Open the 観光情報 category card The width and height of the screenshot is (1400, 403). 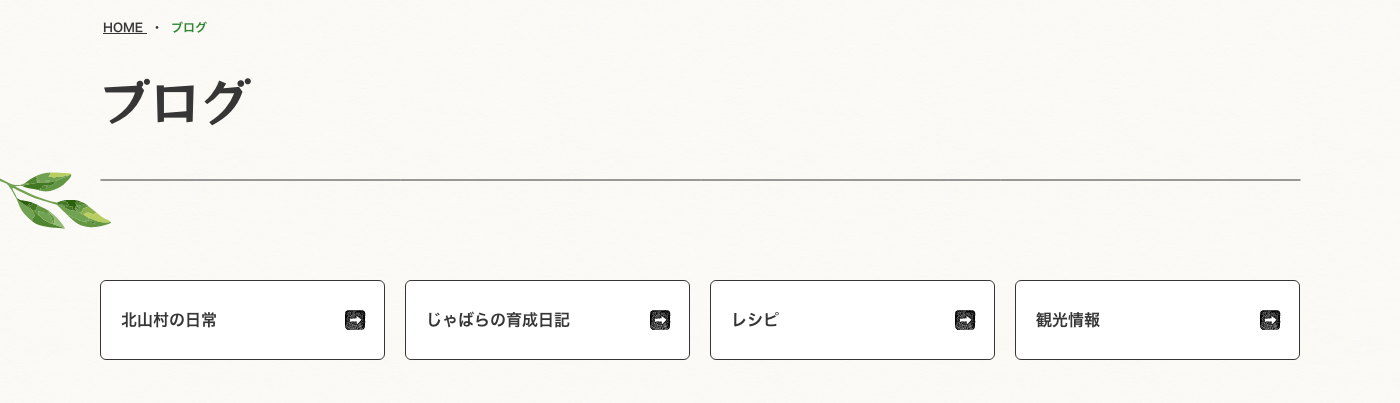(x=1157, y=320)
